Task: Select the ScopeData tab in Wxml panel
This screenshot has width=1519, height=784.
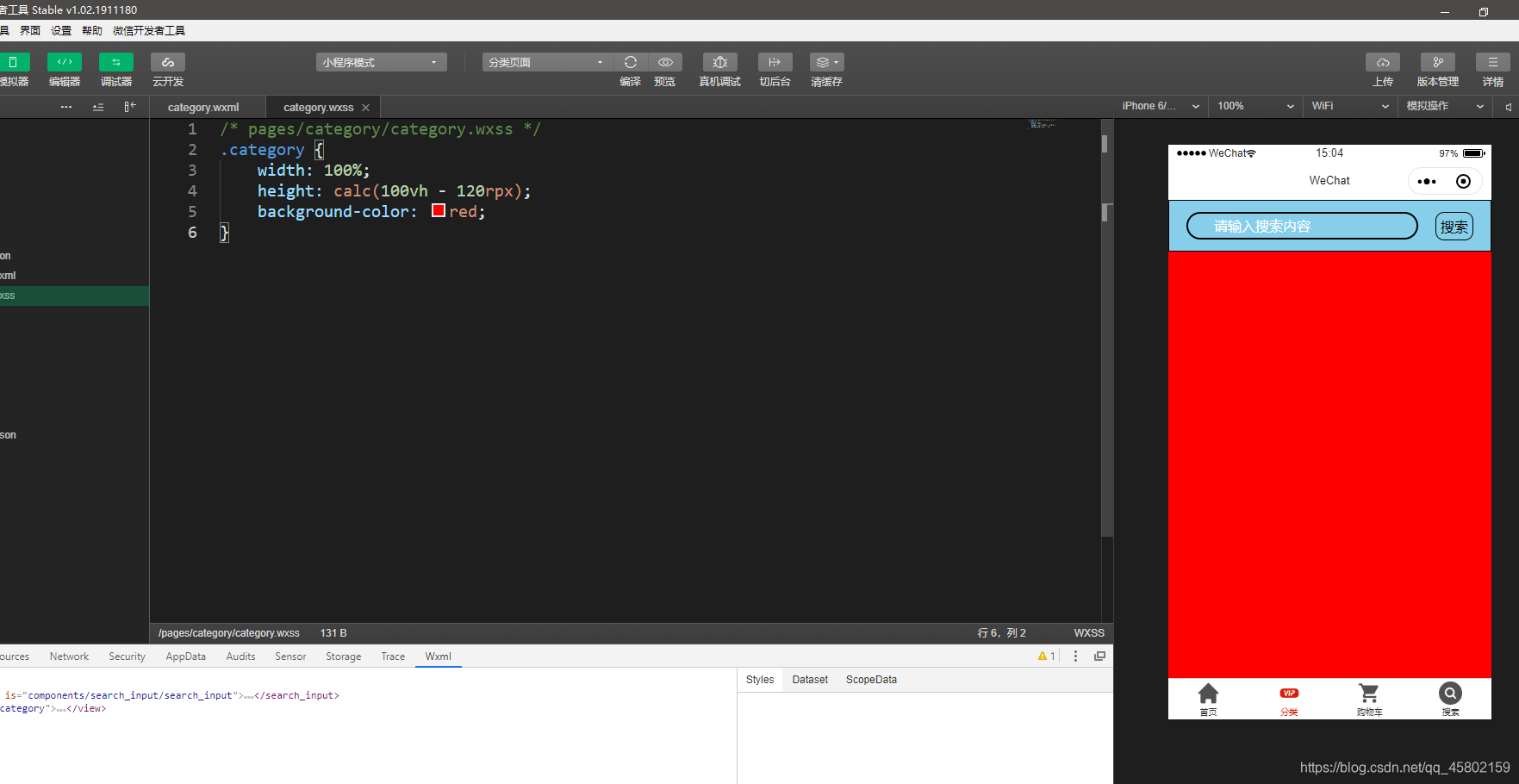Action: tap(871, 680)
